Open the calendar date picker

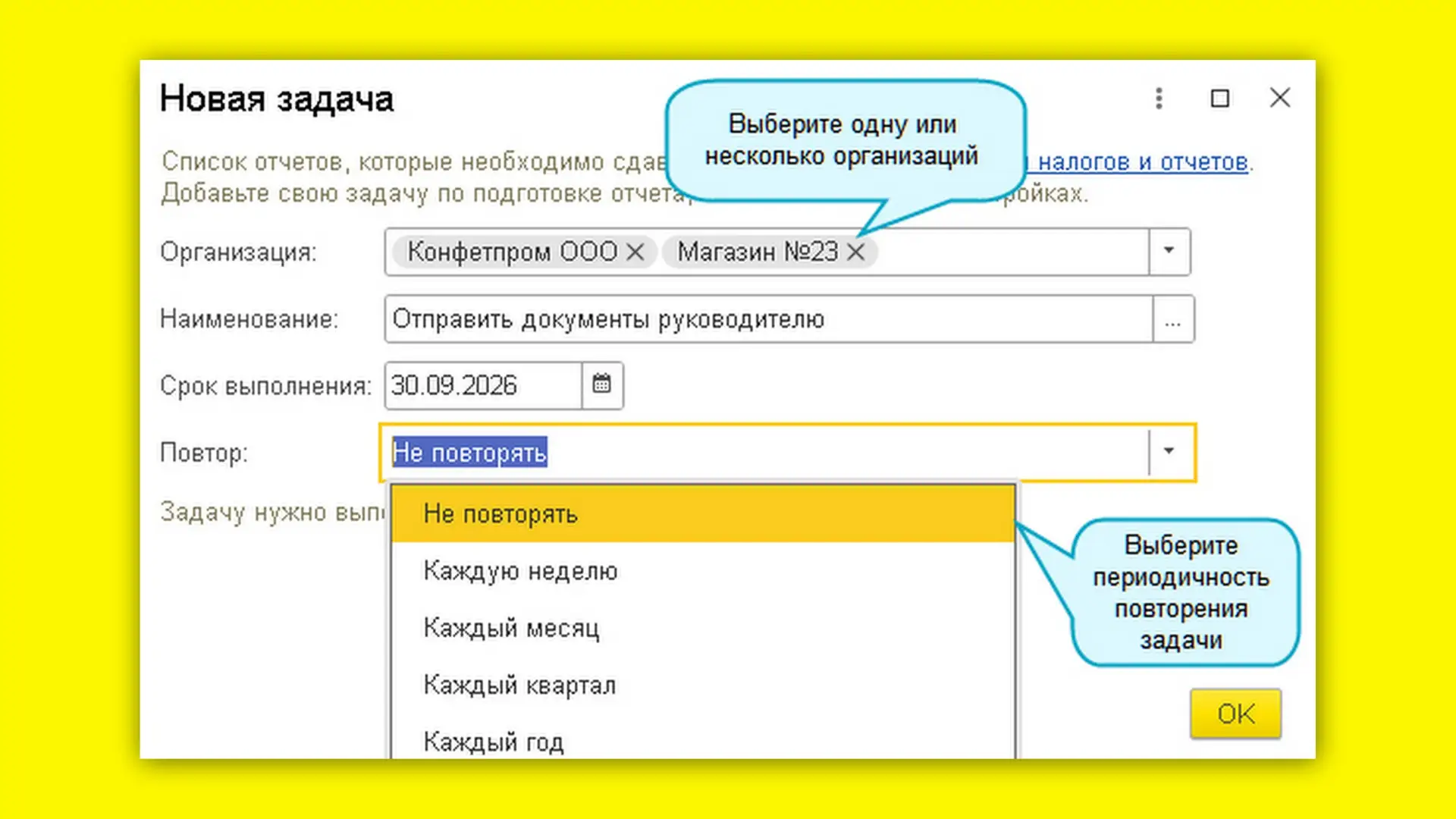tap(602, 385)
